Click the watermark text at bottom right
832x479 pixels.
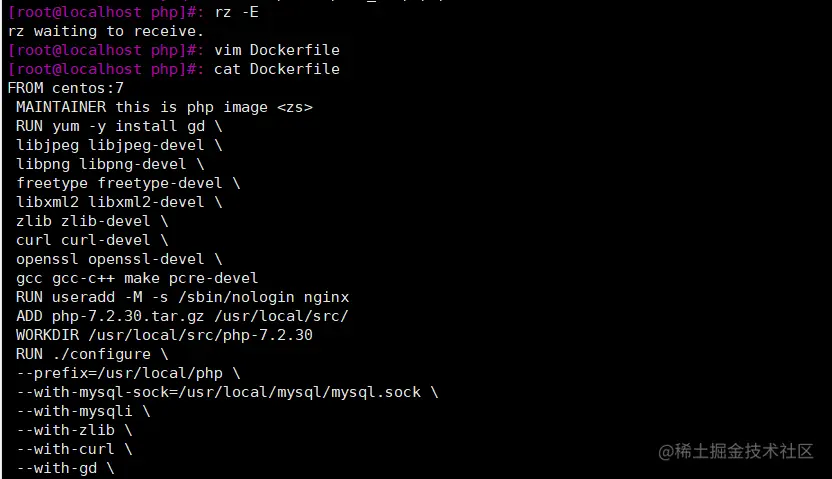click(x=735, y=451)
